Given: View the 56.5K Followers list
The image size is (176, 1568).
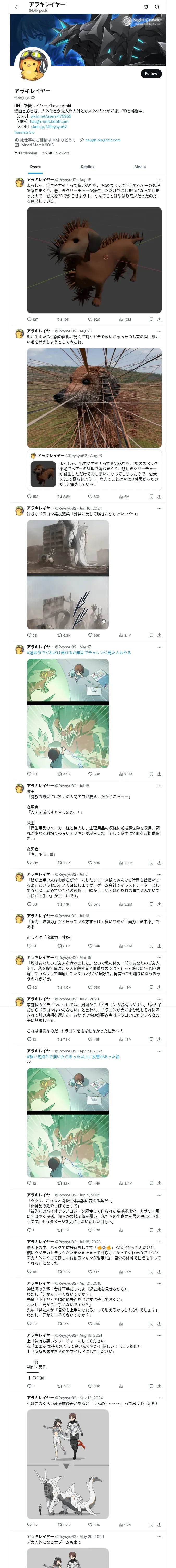Looking at the screenshot, I should coord(56,153).
